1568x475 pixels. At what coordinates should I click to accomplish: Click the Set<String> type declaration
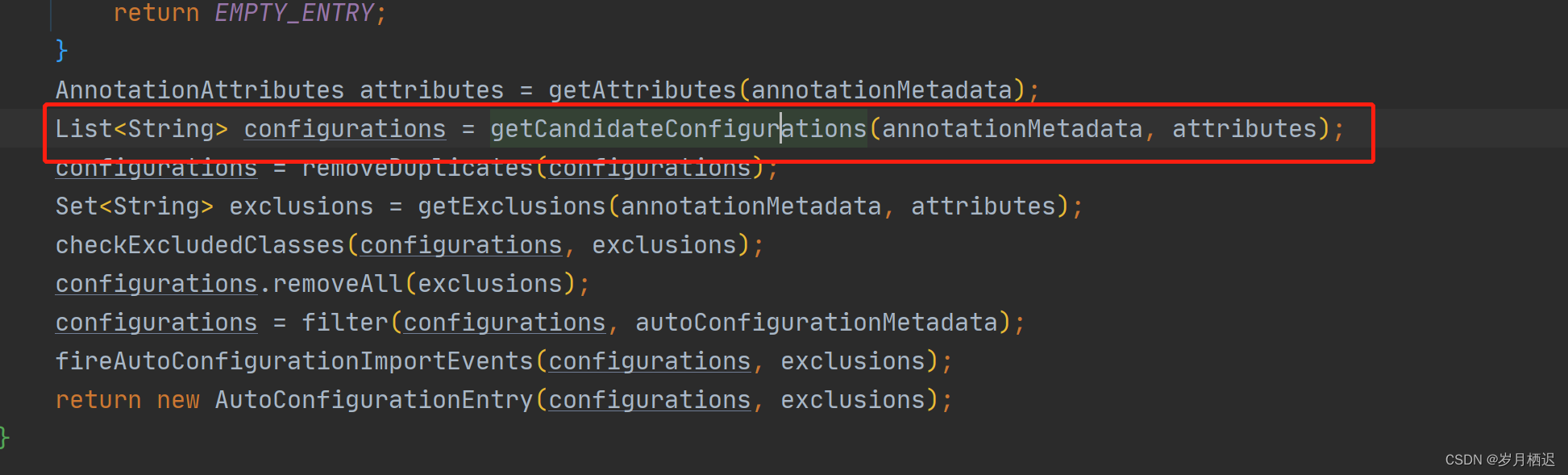point(135,206)
